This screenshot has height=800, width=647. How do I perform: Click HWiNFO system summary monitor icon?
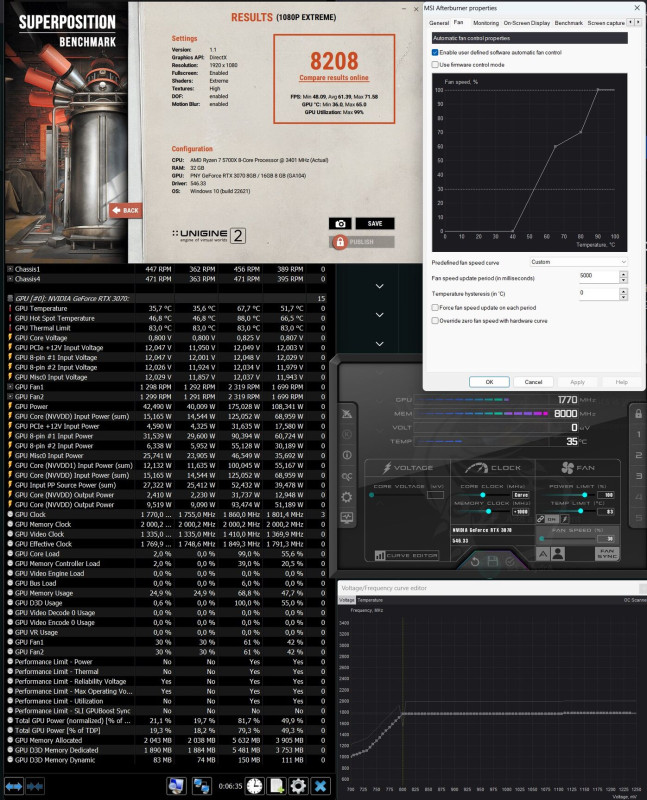pyautogui.click(x=176, y=786)
